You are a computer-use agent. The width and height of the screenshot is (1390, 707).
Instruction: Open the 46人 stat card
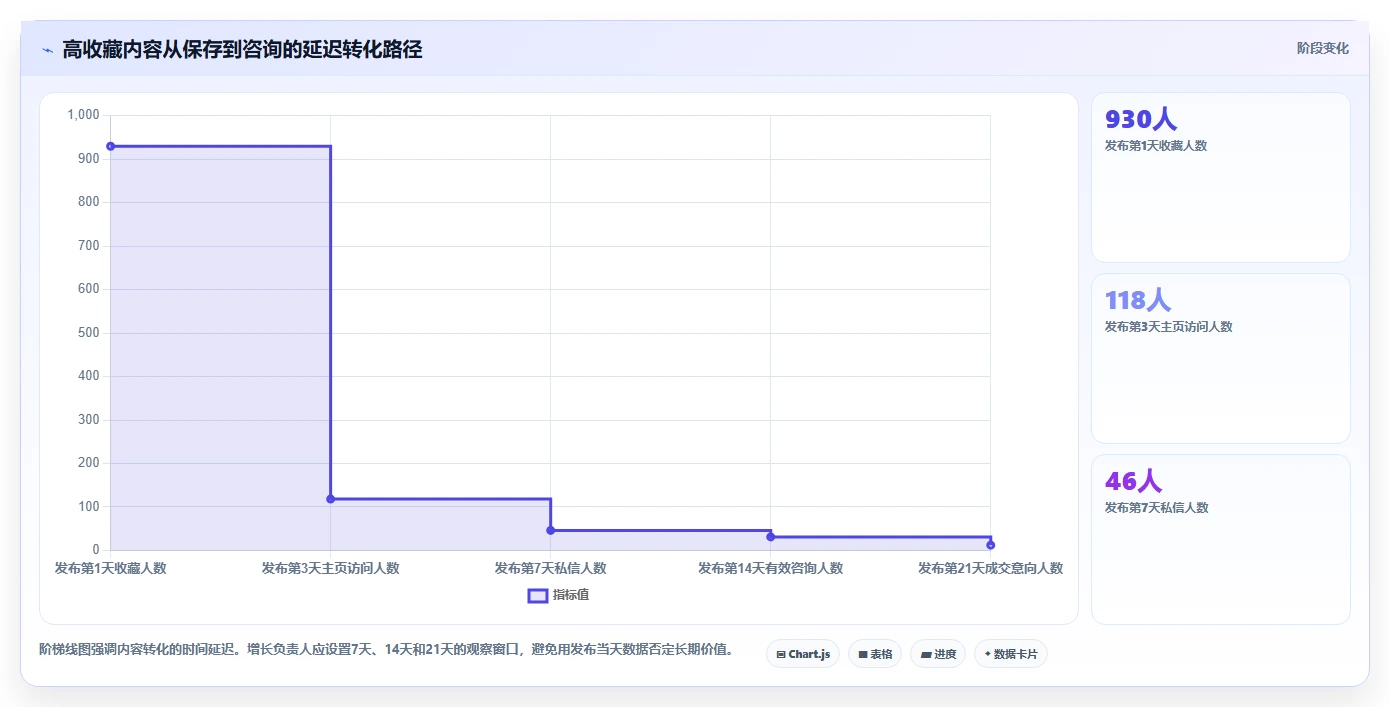(x=1220, y=539)
